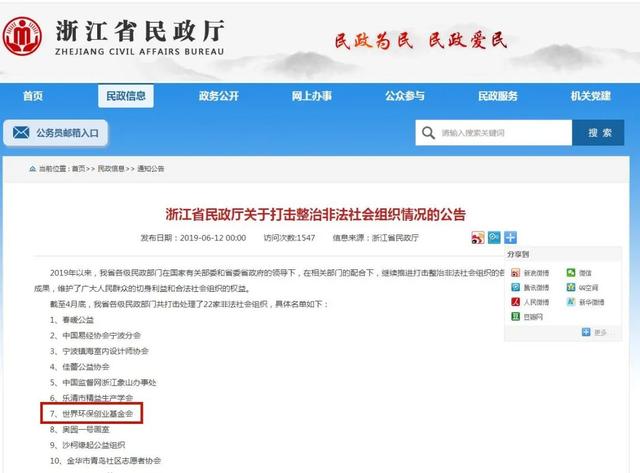Click the WeChat (微信) share option
Screen dimensions: 640x473
(x=579, y=273)
